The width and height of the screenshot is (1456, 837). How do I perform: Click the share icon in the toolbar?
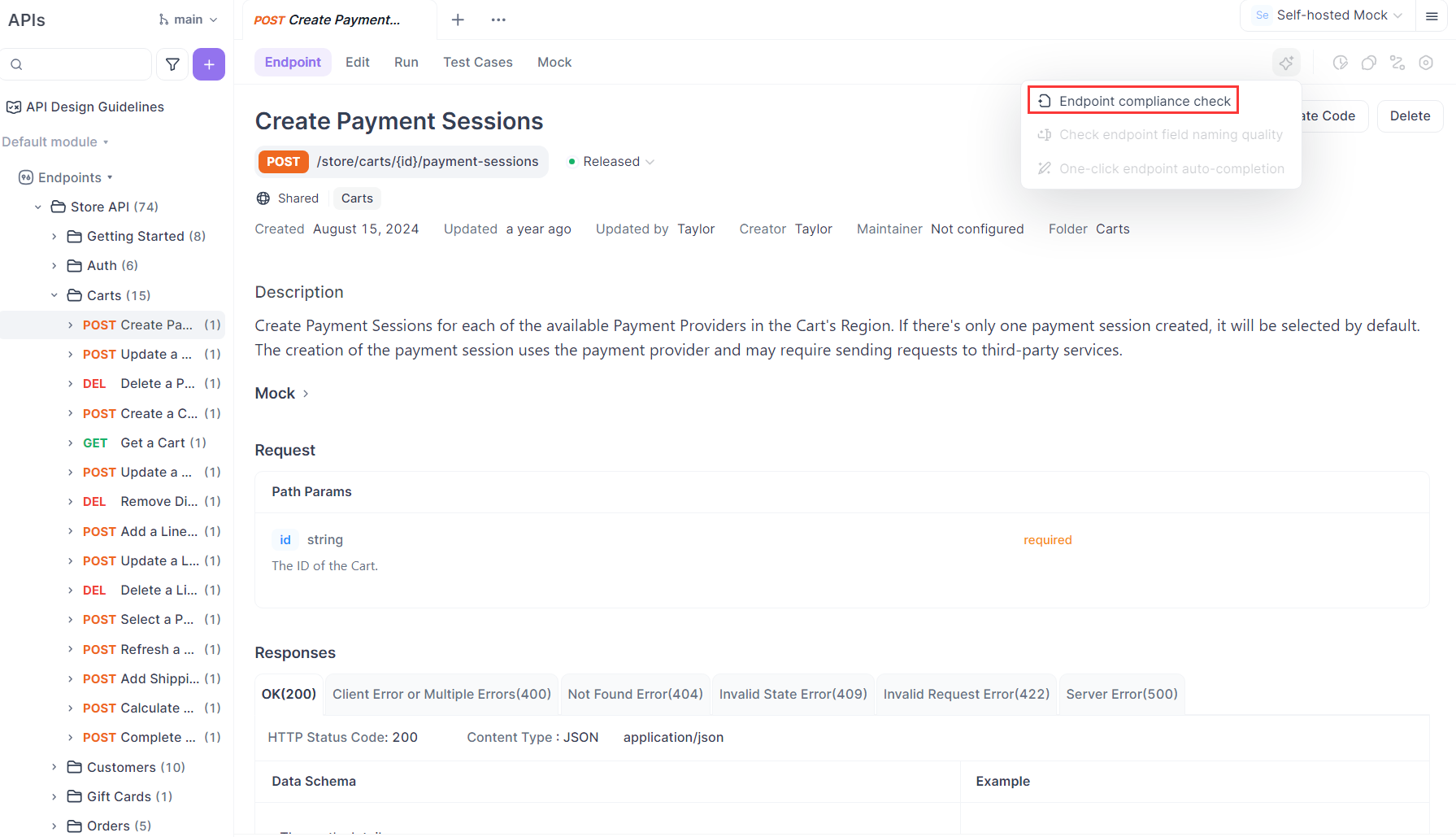pos(1397,63)
